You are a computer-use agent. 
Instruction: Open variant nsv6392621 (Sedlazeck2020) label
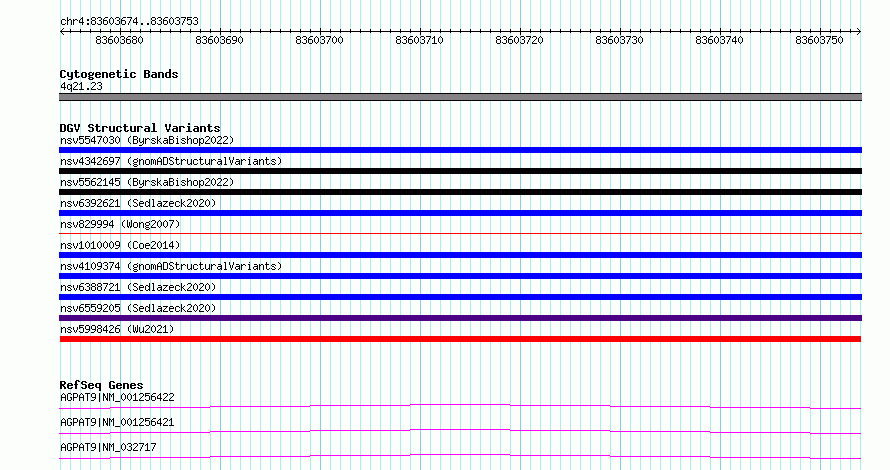[138, 203]
